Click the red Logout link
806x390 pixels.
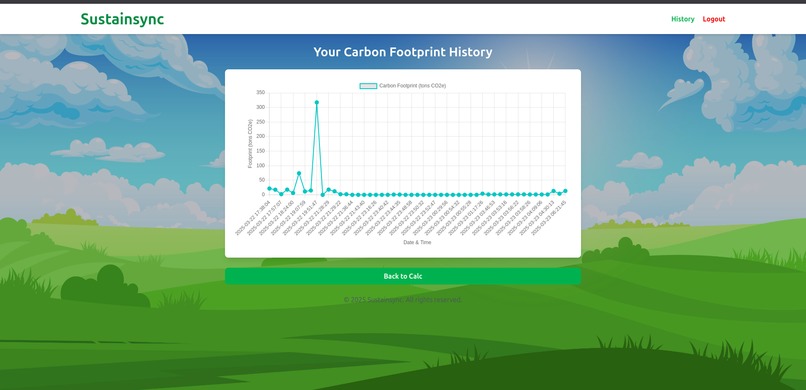(x=714, y=19)
